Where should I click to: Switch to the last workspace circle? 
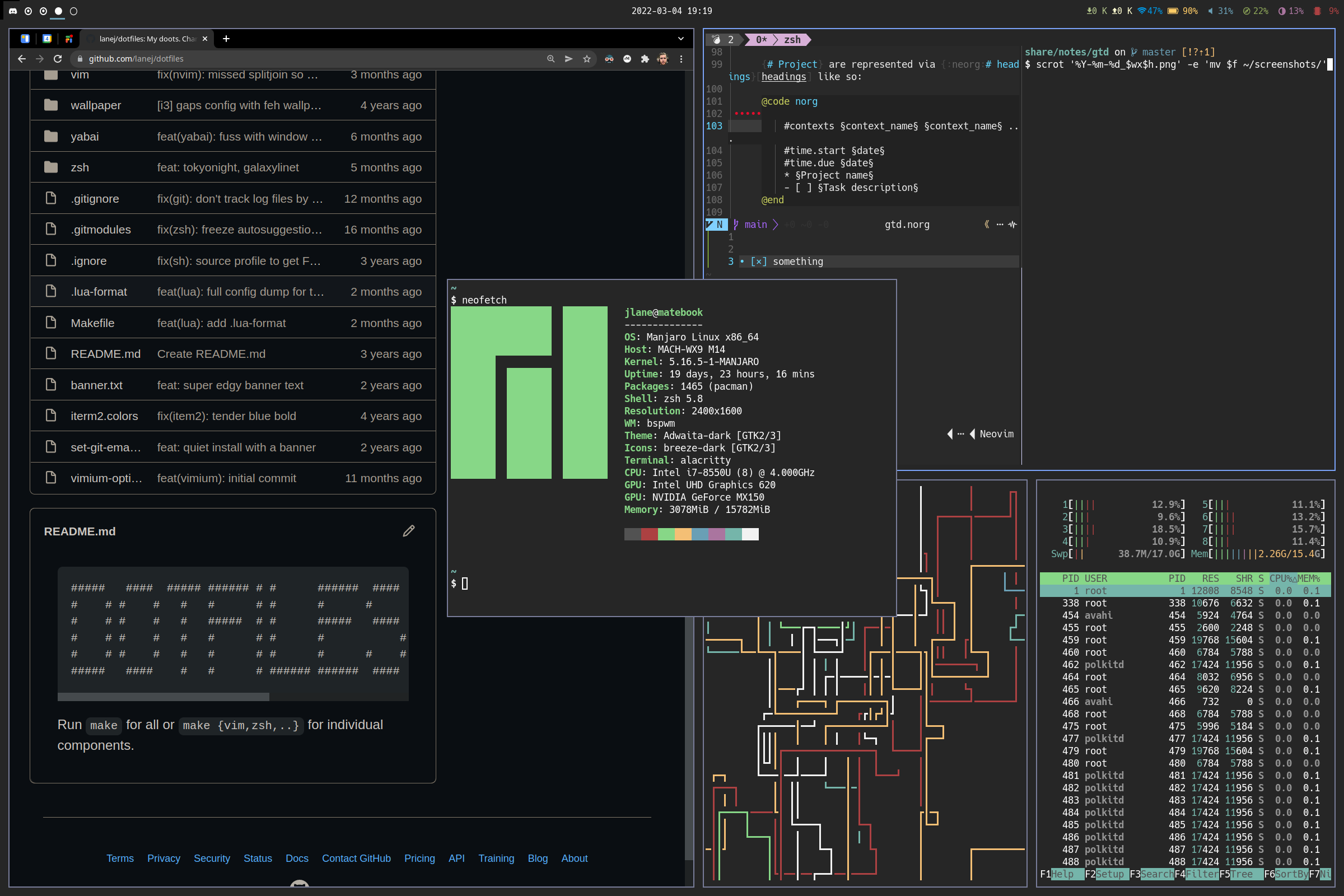click(74, 11)
